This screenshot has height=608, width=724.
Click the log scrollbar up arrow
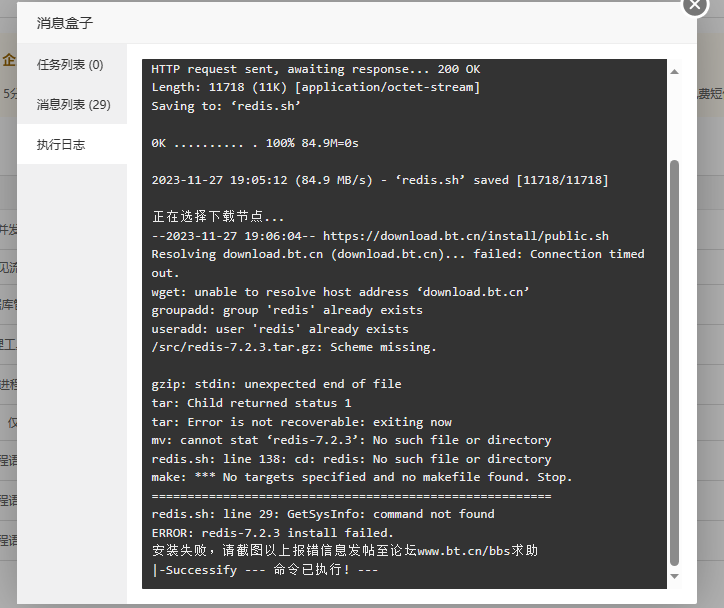point(674,72)
